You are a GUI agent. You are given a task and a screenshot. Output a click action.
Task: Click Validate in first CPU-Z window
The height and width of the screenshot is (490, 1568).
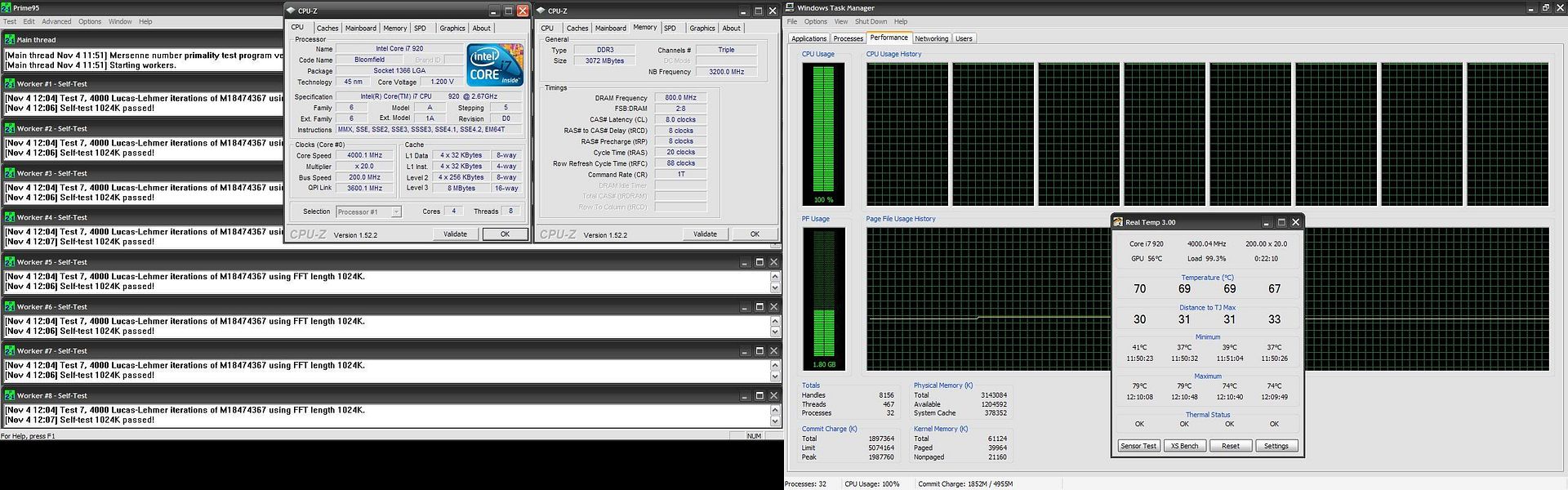pyautogui.click(x=455, y=234)
